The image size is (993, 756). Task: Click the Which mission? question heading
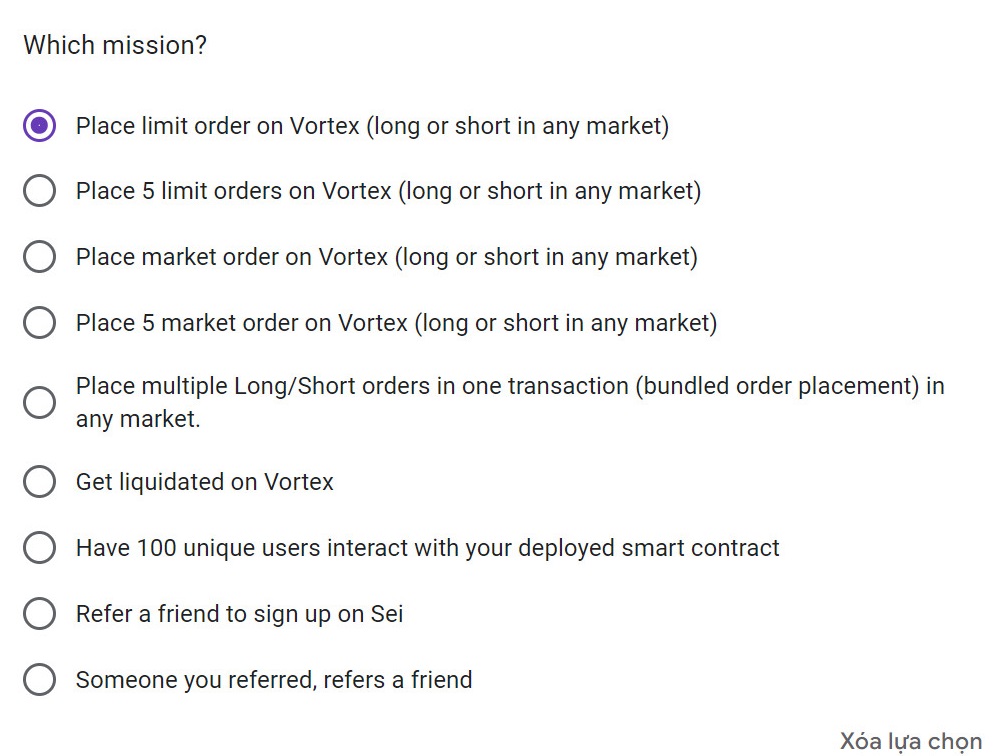[115, 45]
